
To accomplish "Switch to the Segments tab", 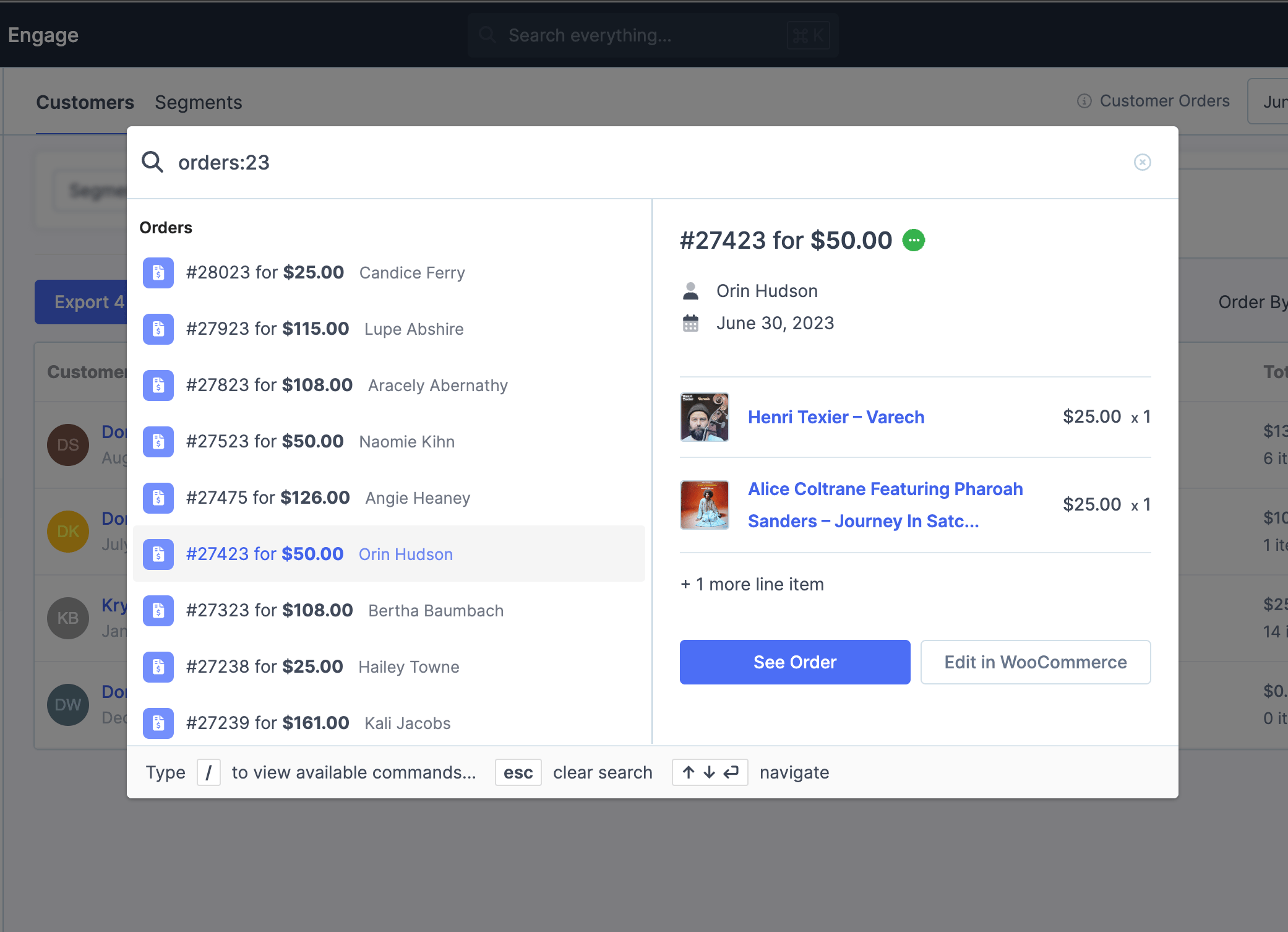I will (x=198, y=102).
